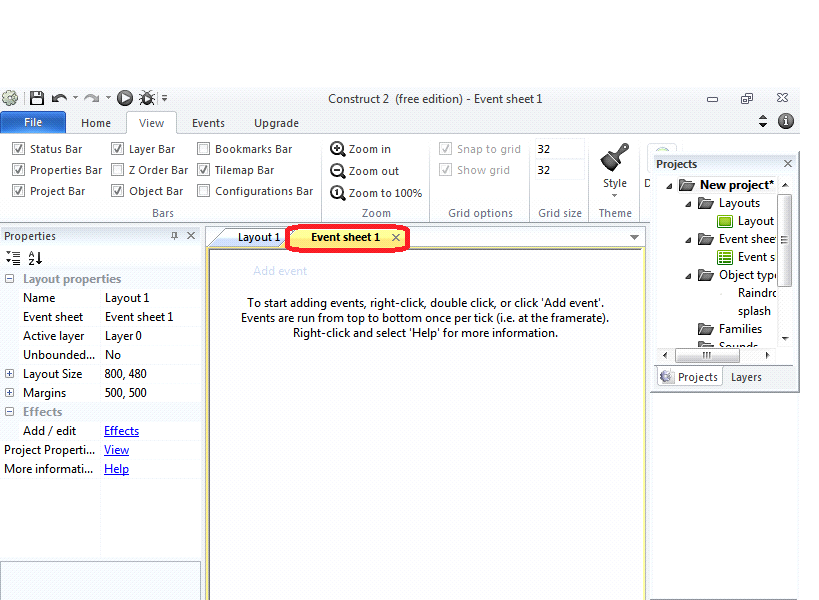Open the customize quick access toolbar dropdown
819x600 pixels.
[x=164, y=98]
